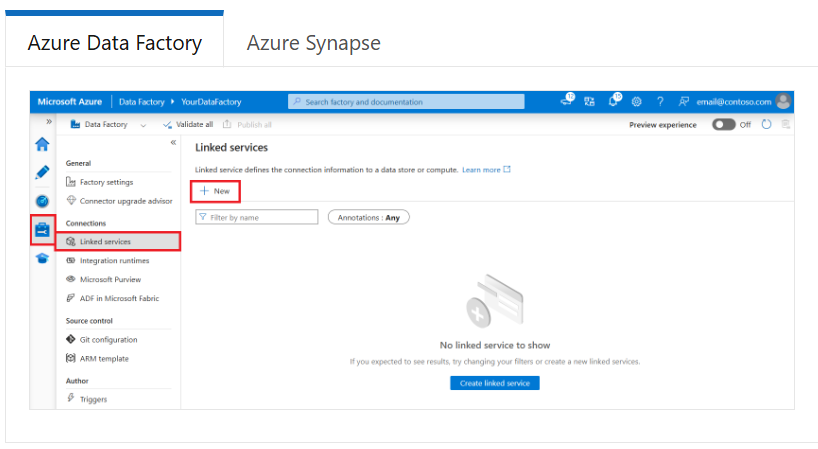Click the New linked service button
Viewport: 818px width, 449px height.
[215, 190]
